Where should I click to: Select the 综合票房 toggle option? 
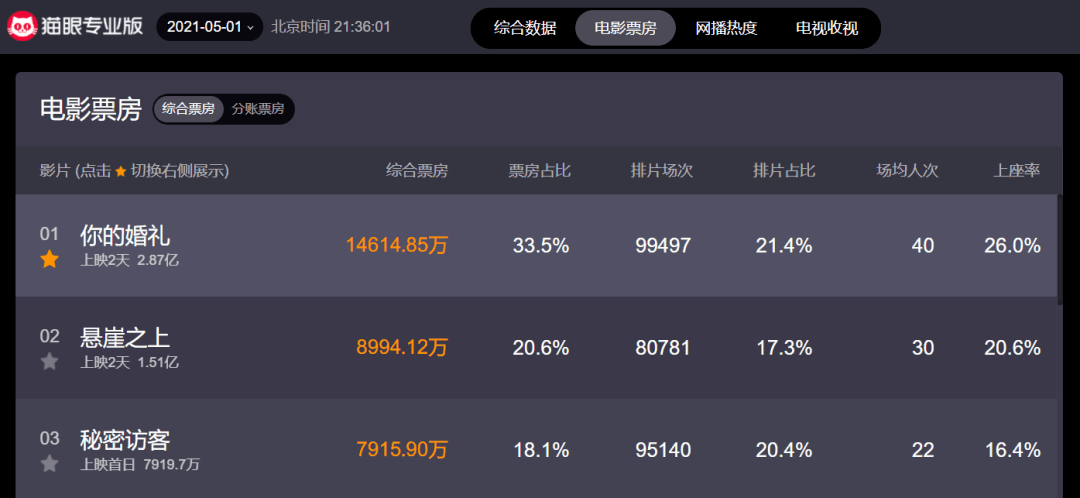pyautogui.click(x=189, y=109)
